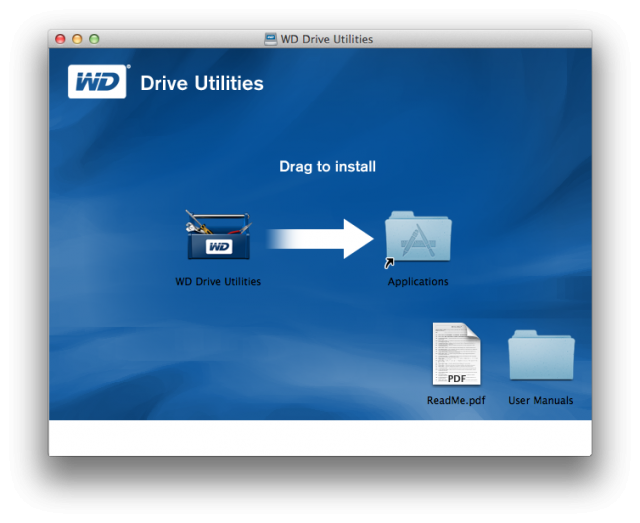640x523 pixels.
Task: Click the "WD Drive Utilities" label under toolbox
Action: 218,282
